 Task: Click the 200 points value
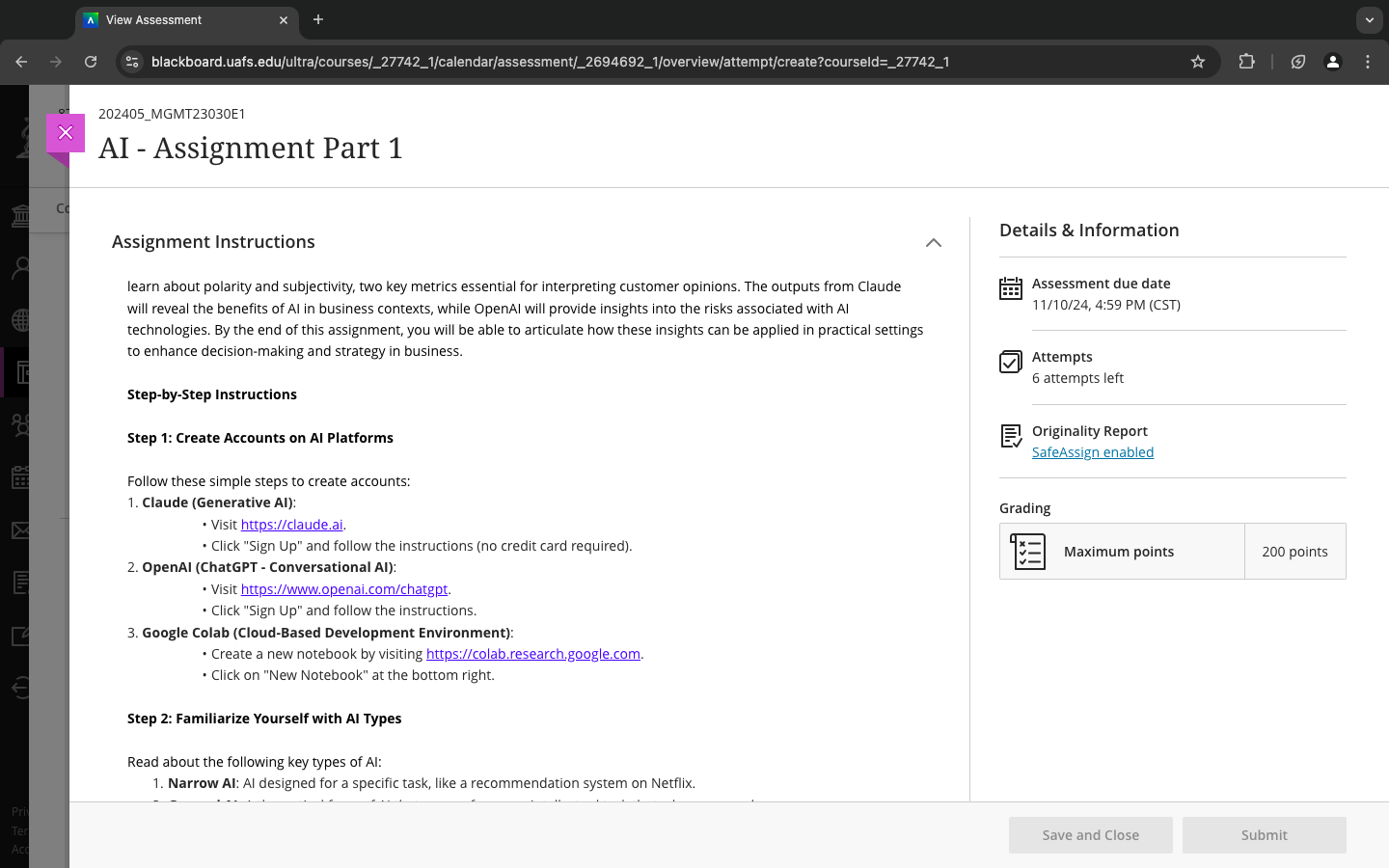point(1294,552)
